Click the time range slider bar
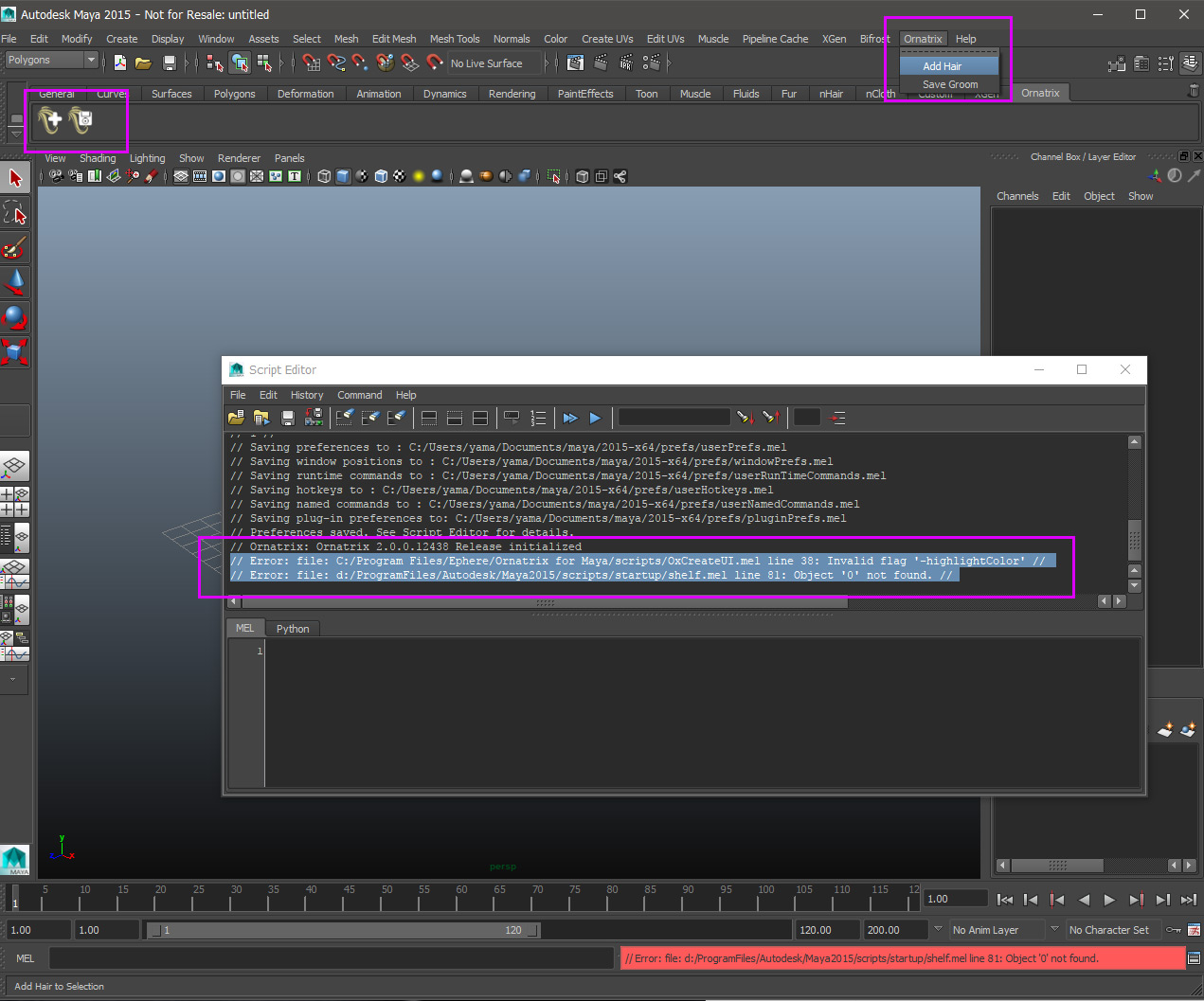The height and width of the screenshot is (1001, 1204). tap(341, 930)
